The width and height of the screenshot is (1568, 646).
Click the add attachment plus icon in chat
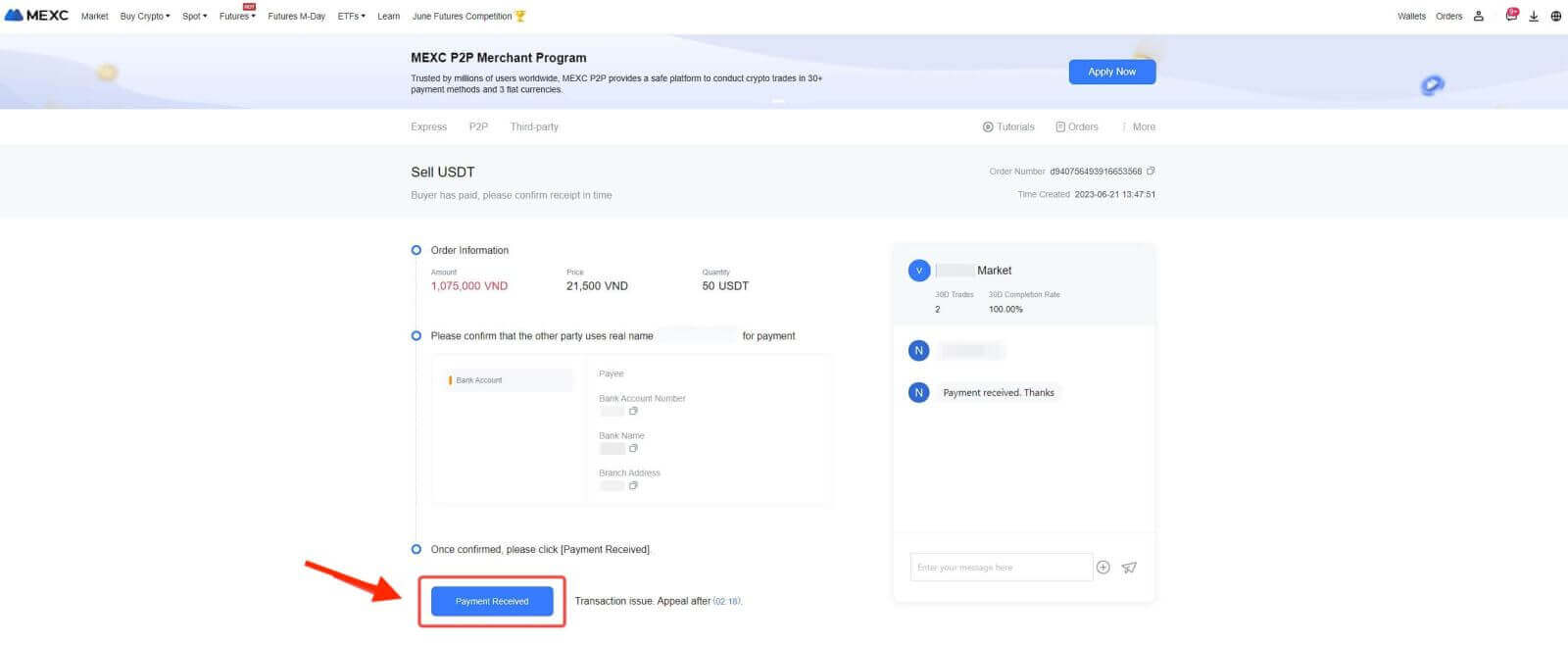[1102, 568]
